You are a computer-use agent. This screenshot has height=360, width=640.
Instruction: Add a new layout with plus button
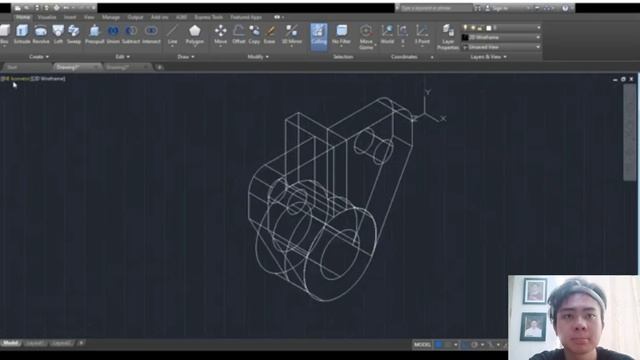click(x=81, y=343)
